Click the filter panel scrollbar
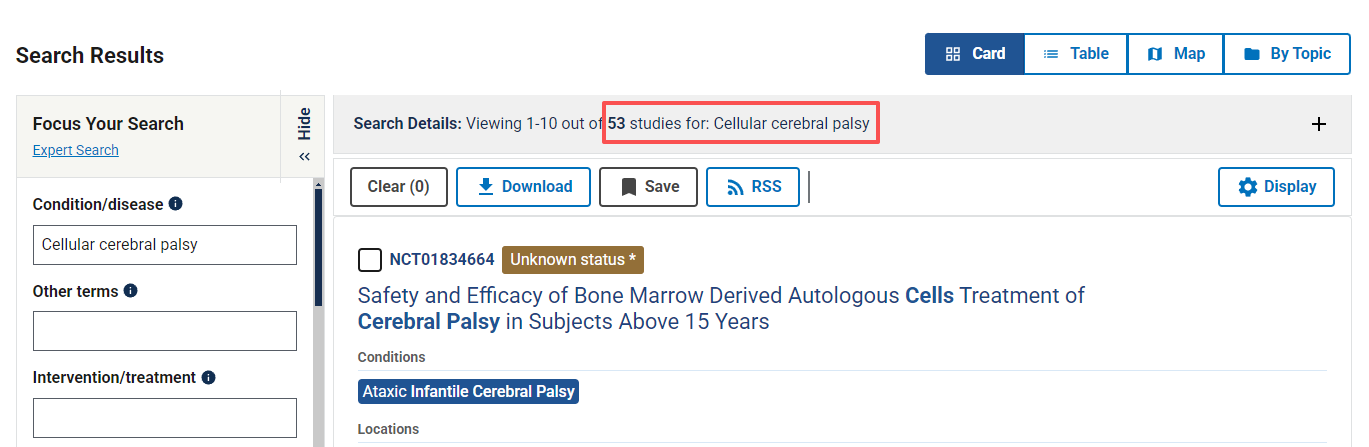The image size is (1369, 447). 318,300
